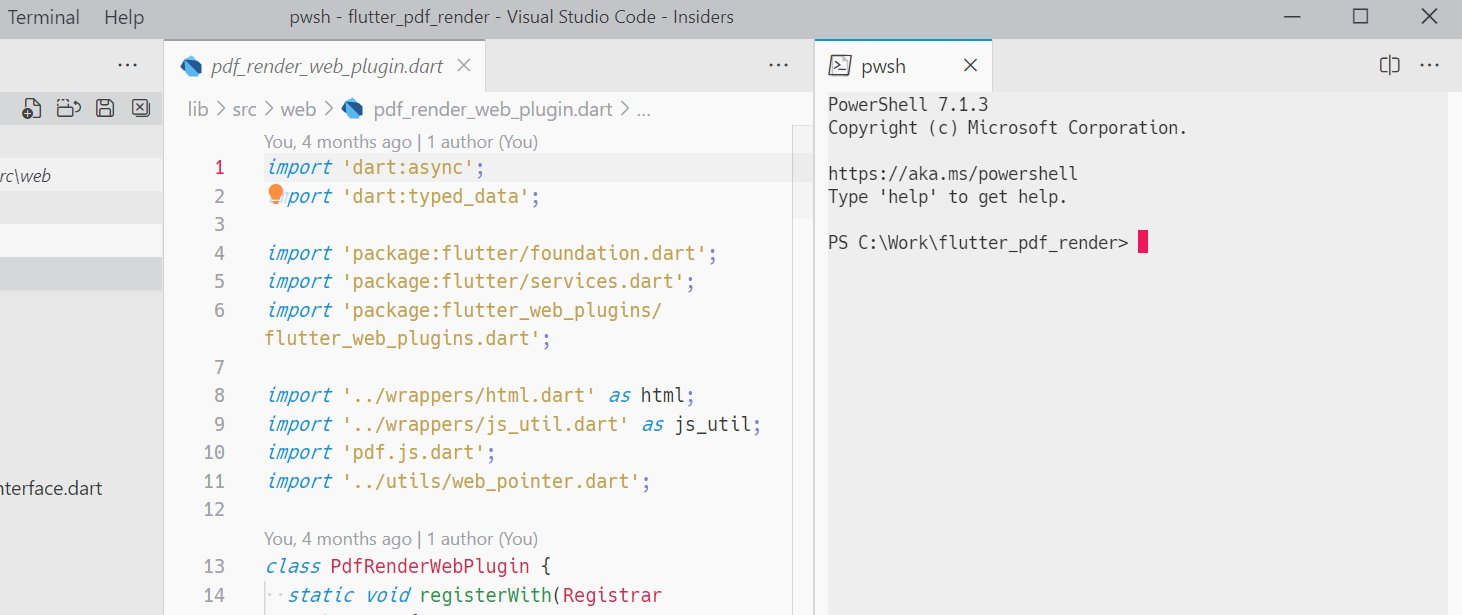Image resolution: width=1462 pixels, height=615 pixels.
Task: Click the Quick Fix lightbulb on line 2
Action: click(x=276, y=194)
